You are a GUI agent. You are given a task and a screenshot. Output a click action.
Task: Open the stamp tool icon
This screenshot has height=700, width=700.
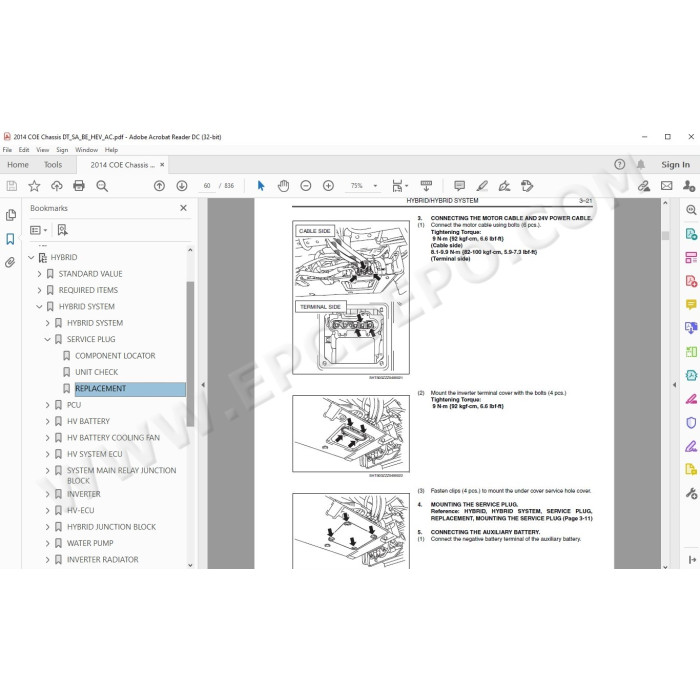(527, 186)
